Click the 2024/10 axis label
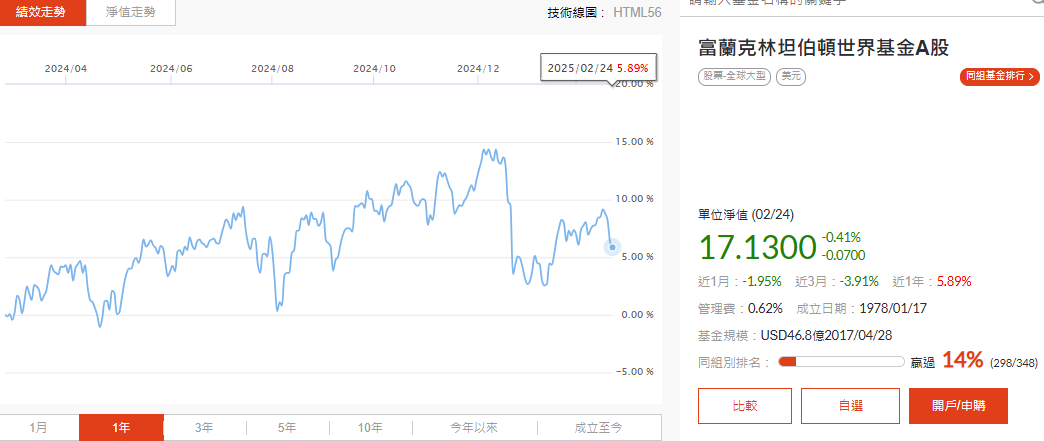The image size is (1044, 441). pyautogui.click(x=374, y=69)
